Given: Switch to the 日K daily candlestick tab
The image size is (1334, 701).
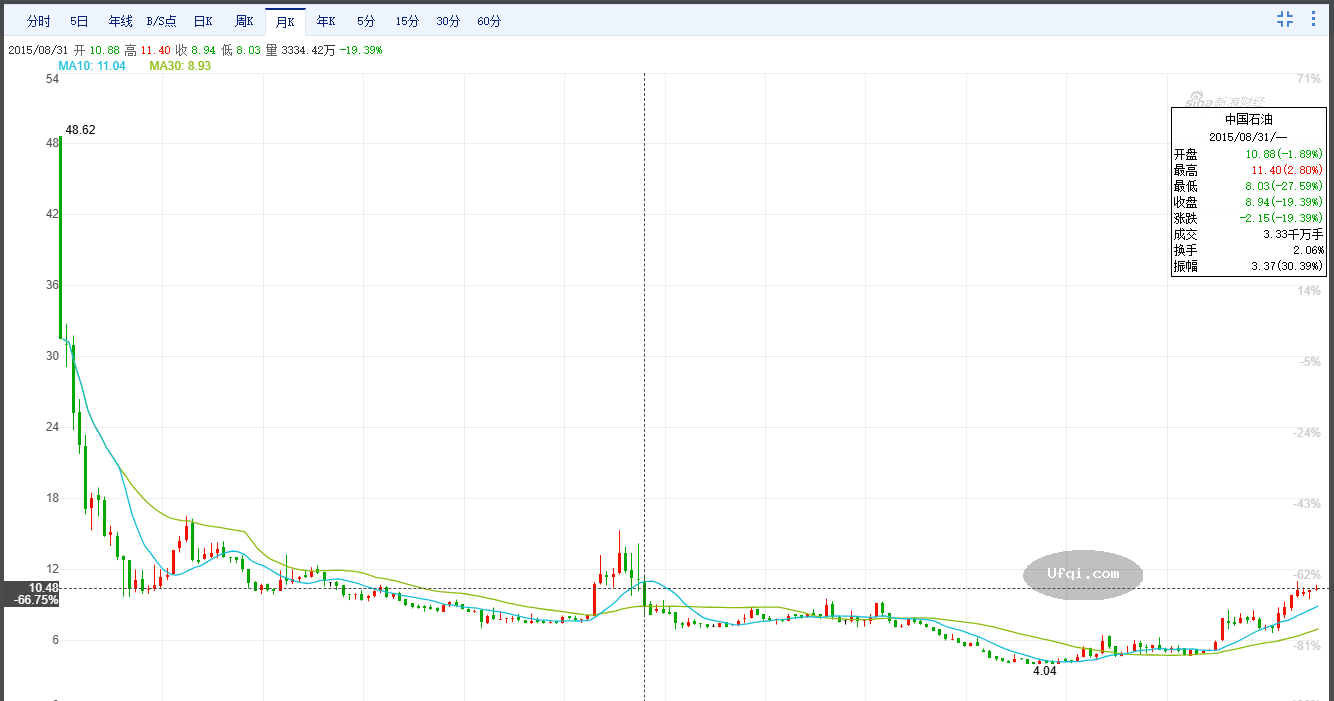Looking at the screenshot, I should click(203, 21).
